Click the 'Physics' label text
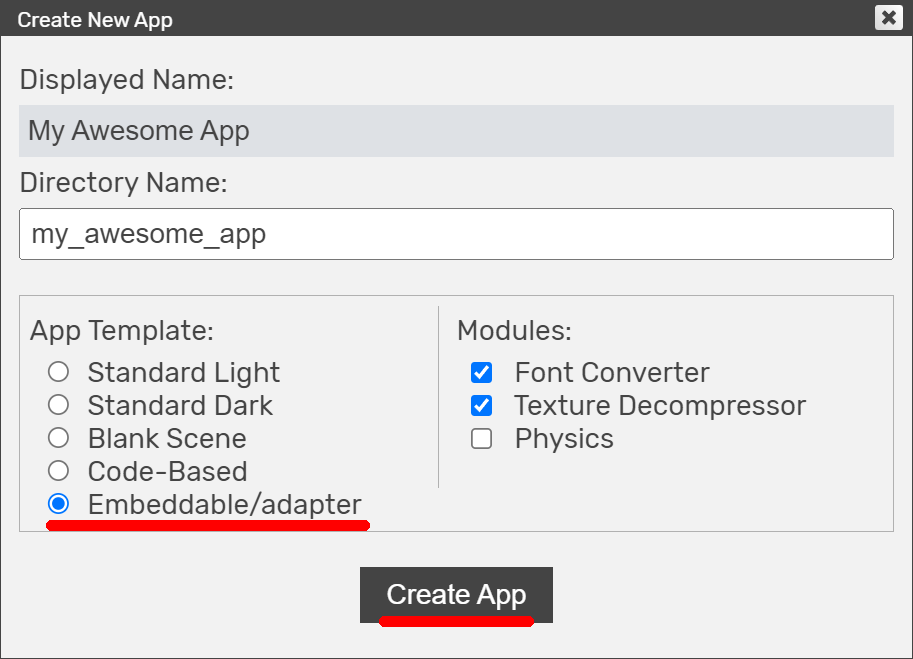Image resolution: width=913 pixels, height=659 pixels. (564, 439)
